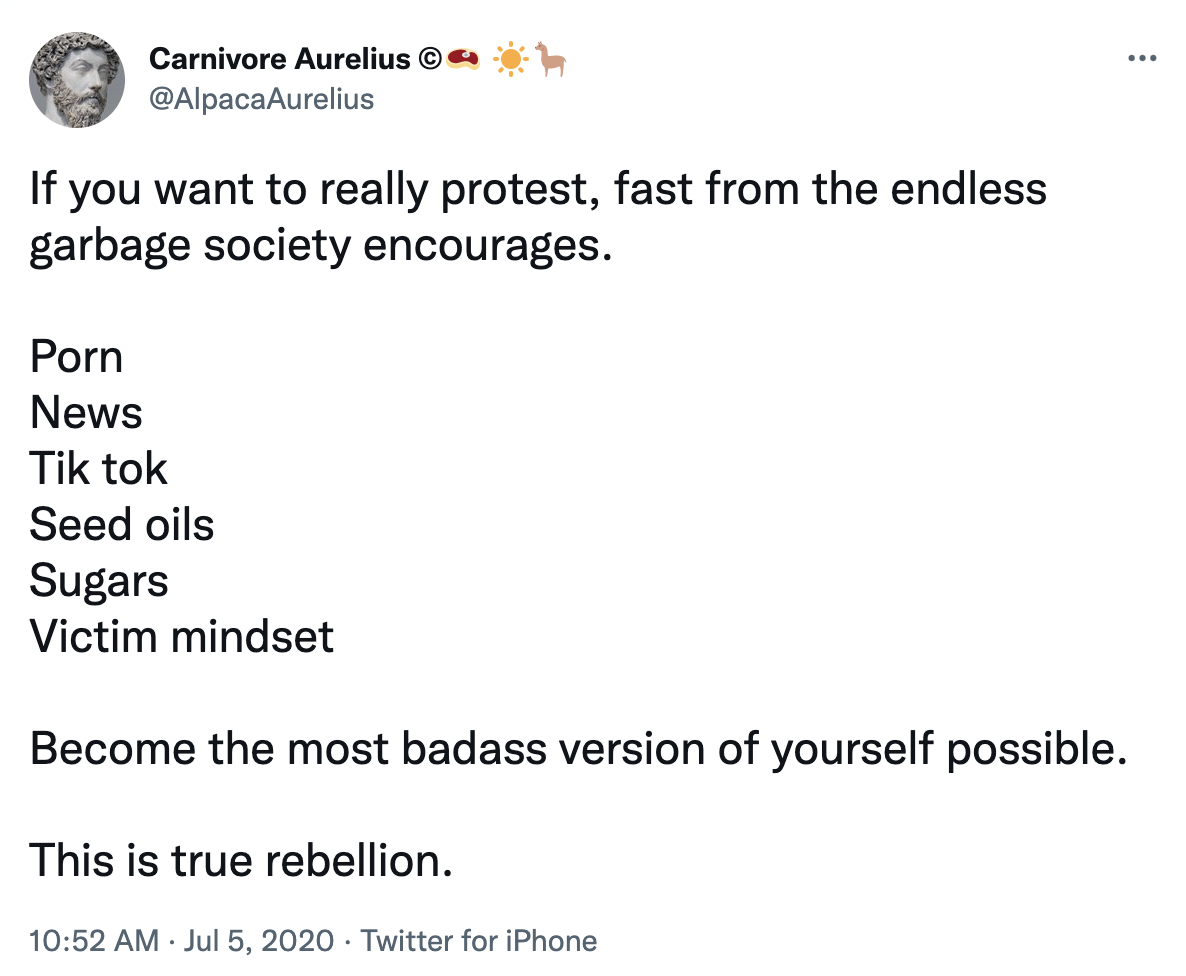Open Carnivore Aurelius display name profile

pyautogui.click(x=280, y=60)
